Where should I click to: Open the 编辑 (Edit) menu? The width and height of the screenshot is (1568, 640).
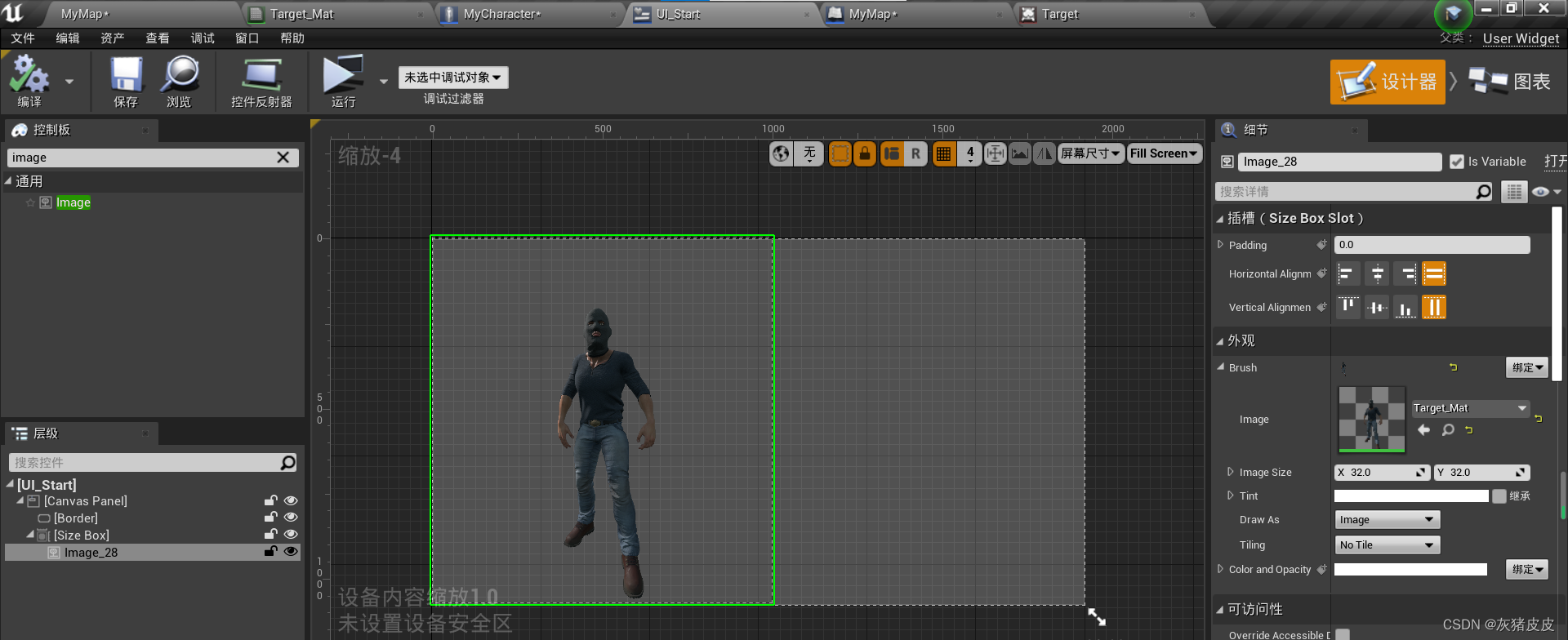[68, 38]
